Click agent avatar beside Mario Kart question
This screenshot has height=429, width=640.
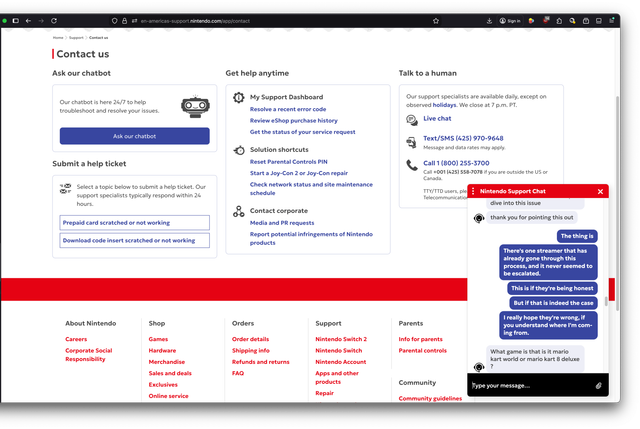point(479,367)
